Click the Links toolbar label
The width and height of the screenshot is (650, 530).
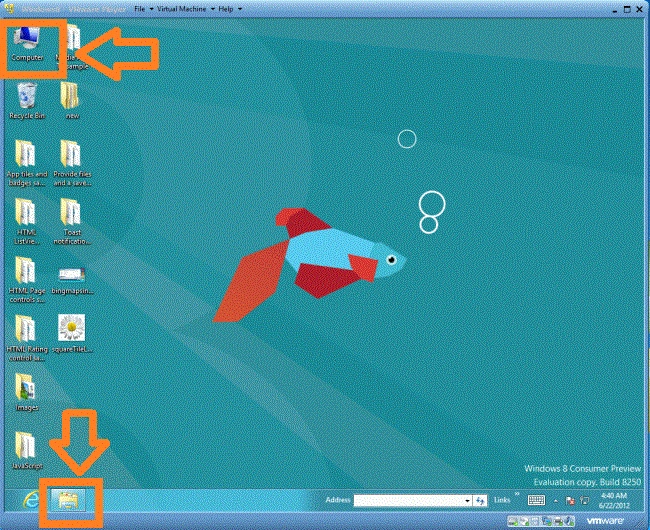point(502,500)
